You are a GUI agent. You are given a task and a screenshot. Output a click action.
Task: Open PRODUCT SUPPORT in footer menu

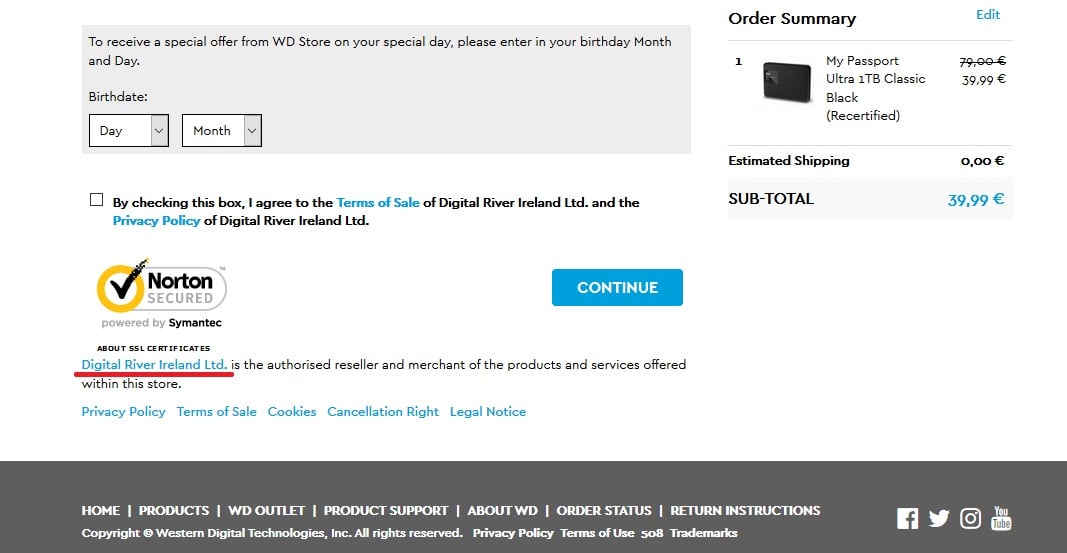(x=386, y=511)
